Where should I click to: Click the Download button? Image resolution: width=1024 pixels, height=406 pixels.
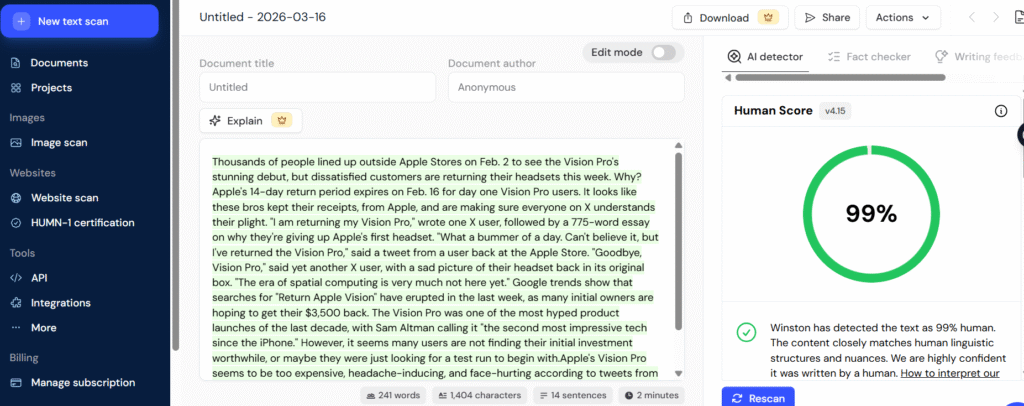pyautogui.click(x=727, y=17)
